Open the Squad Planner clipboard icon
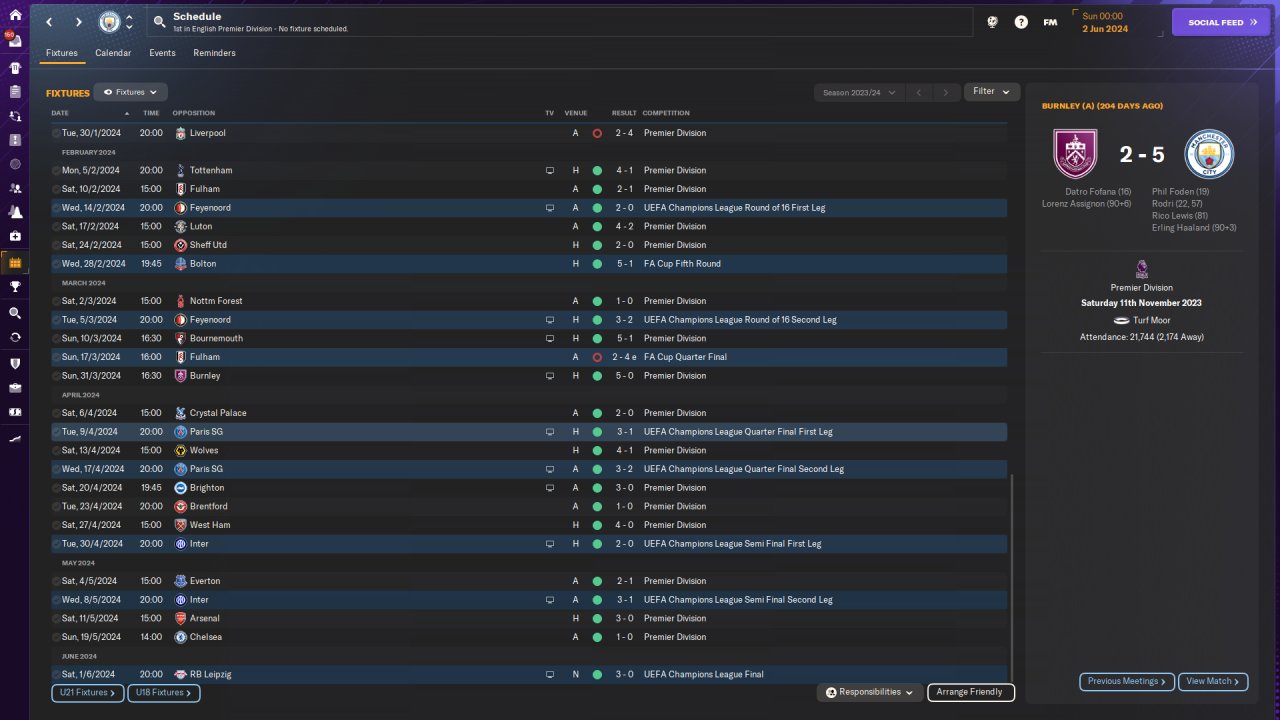1280x720 pixels. click(15, 92)
